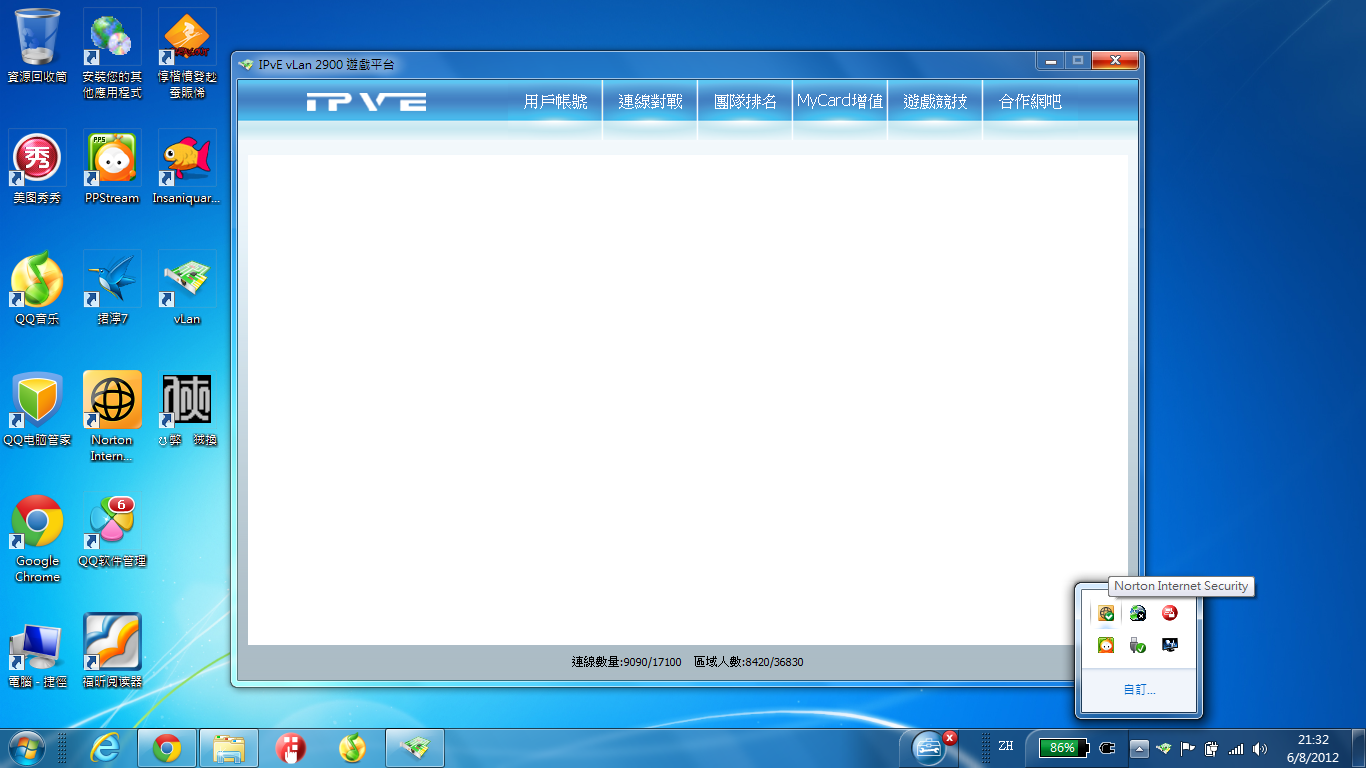Collapse the hidden tray icons popup arrow

1139,748
